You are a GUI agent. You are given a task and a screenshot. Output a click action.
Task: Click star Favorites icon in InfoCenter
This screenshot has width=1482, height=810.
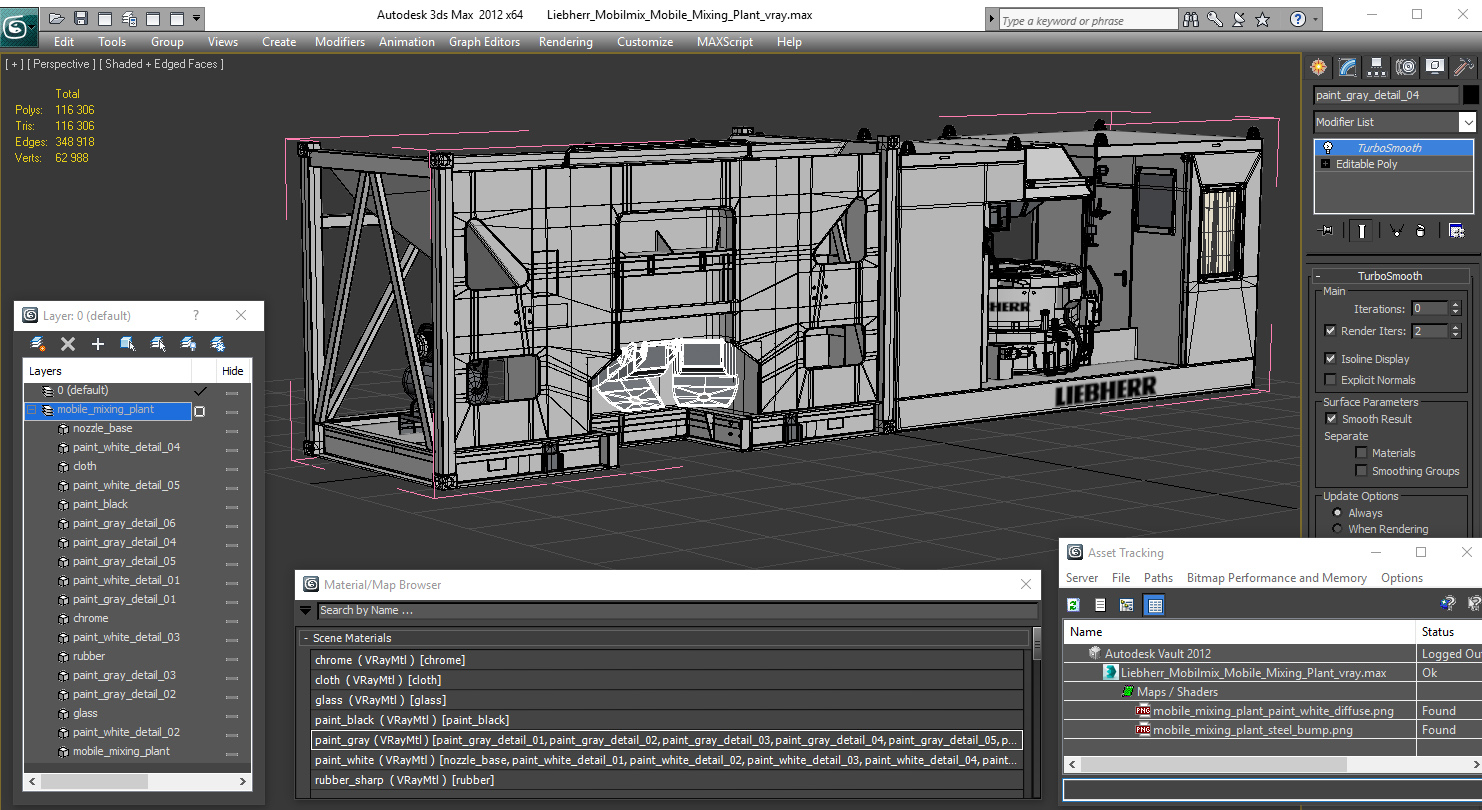pyautogui.click(x=1263, y=19)
